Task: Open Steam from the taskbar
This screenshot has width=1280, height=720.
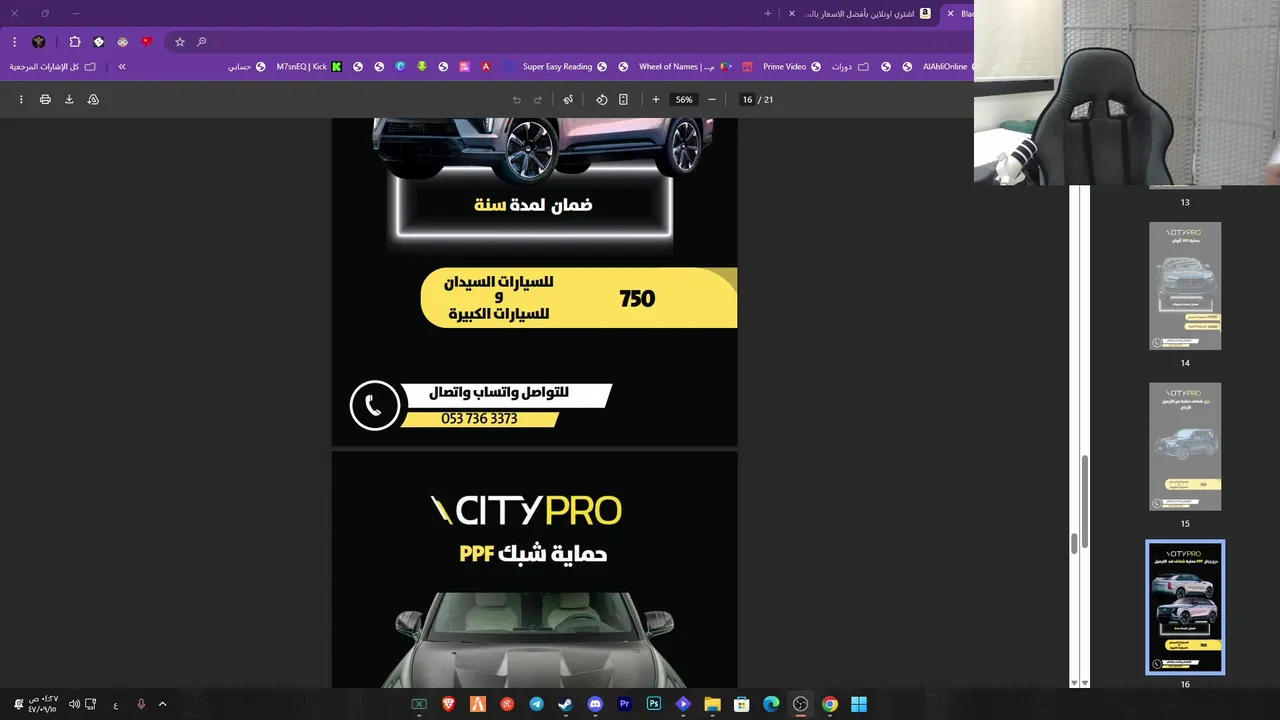Action: (566, 704)
